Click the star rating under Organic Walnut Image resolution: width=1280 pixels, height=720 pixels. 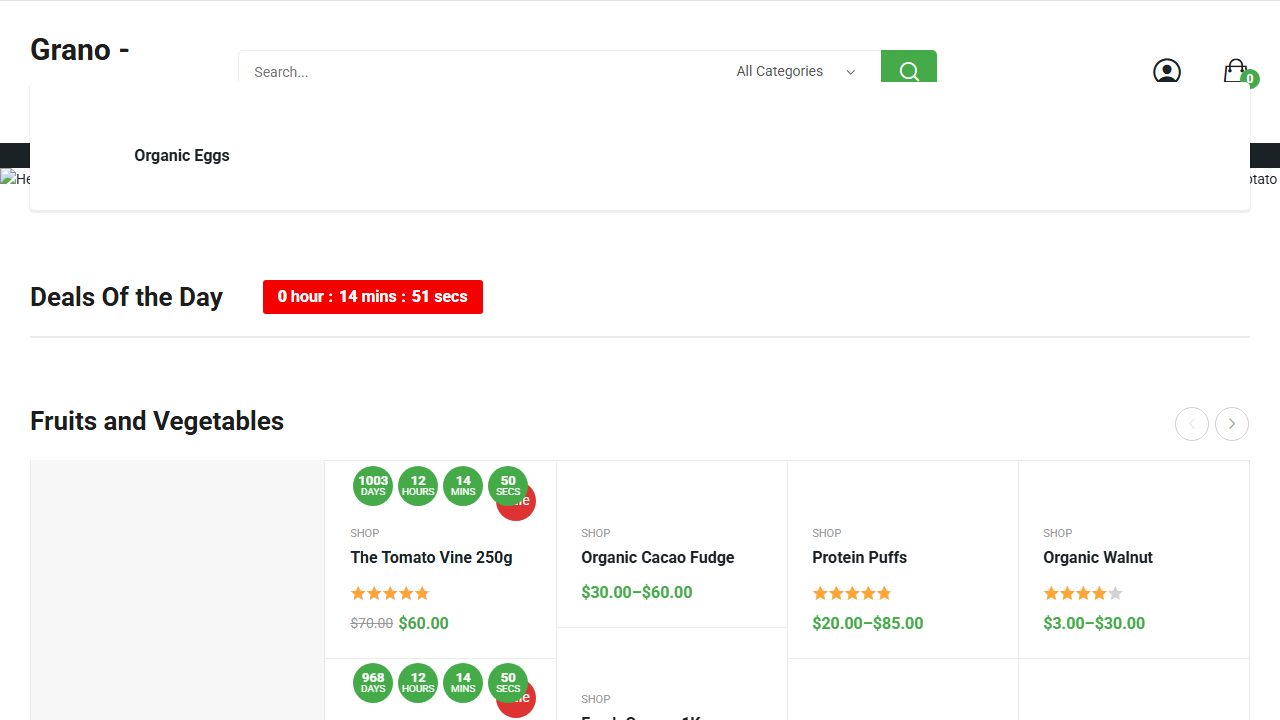tap(1083, 593)
